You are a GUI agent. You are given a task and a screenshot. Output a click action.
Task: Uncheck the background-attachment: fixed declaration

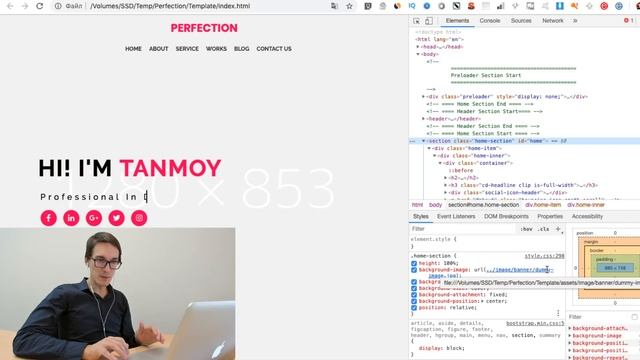pos(414,295)
